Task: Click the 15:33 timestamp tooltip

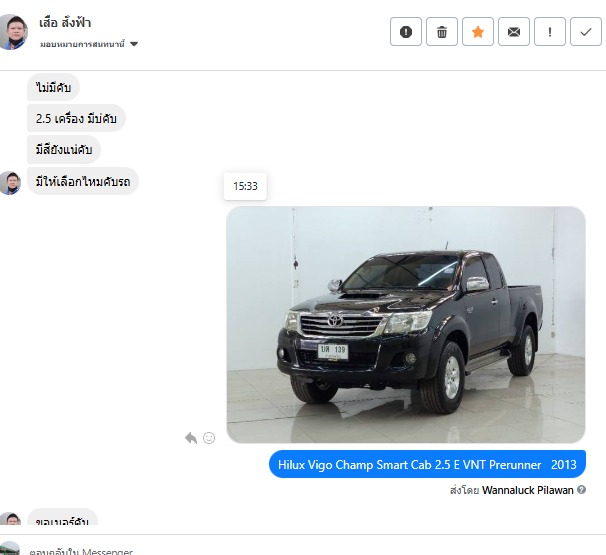Action: click(245, 186)
